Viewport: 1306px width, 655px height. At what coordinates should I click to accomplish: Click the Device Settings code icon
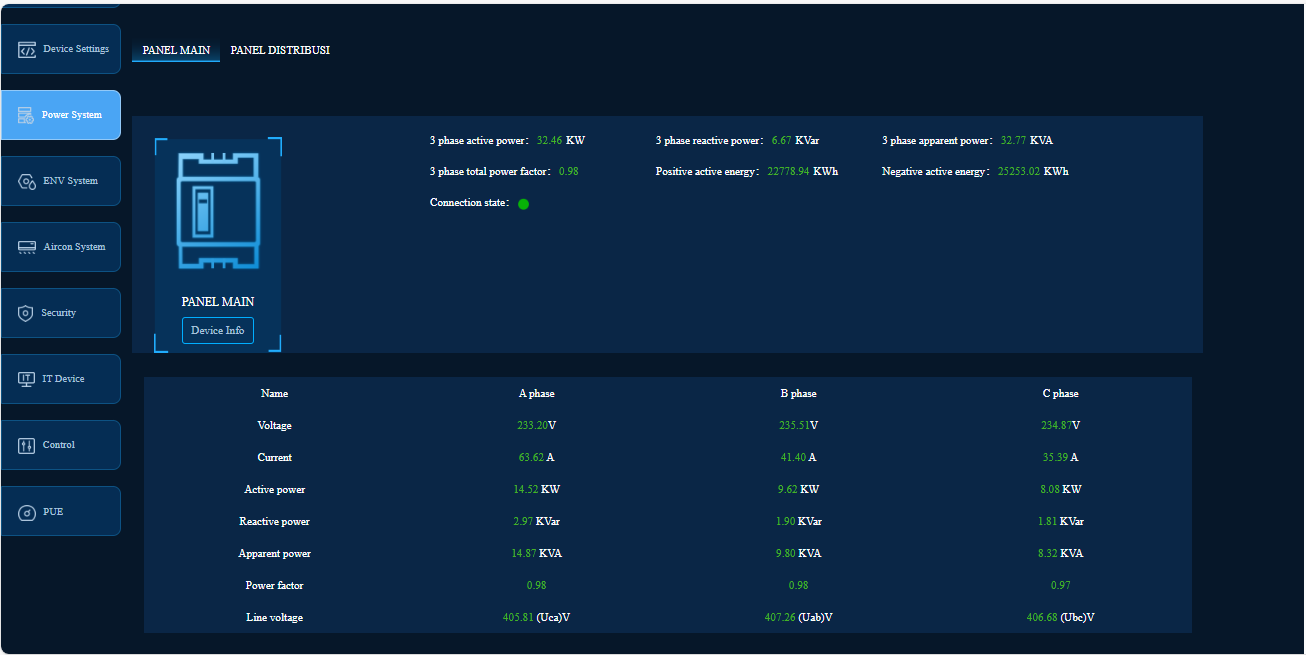point(27,50)
